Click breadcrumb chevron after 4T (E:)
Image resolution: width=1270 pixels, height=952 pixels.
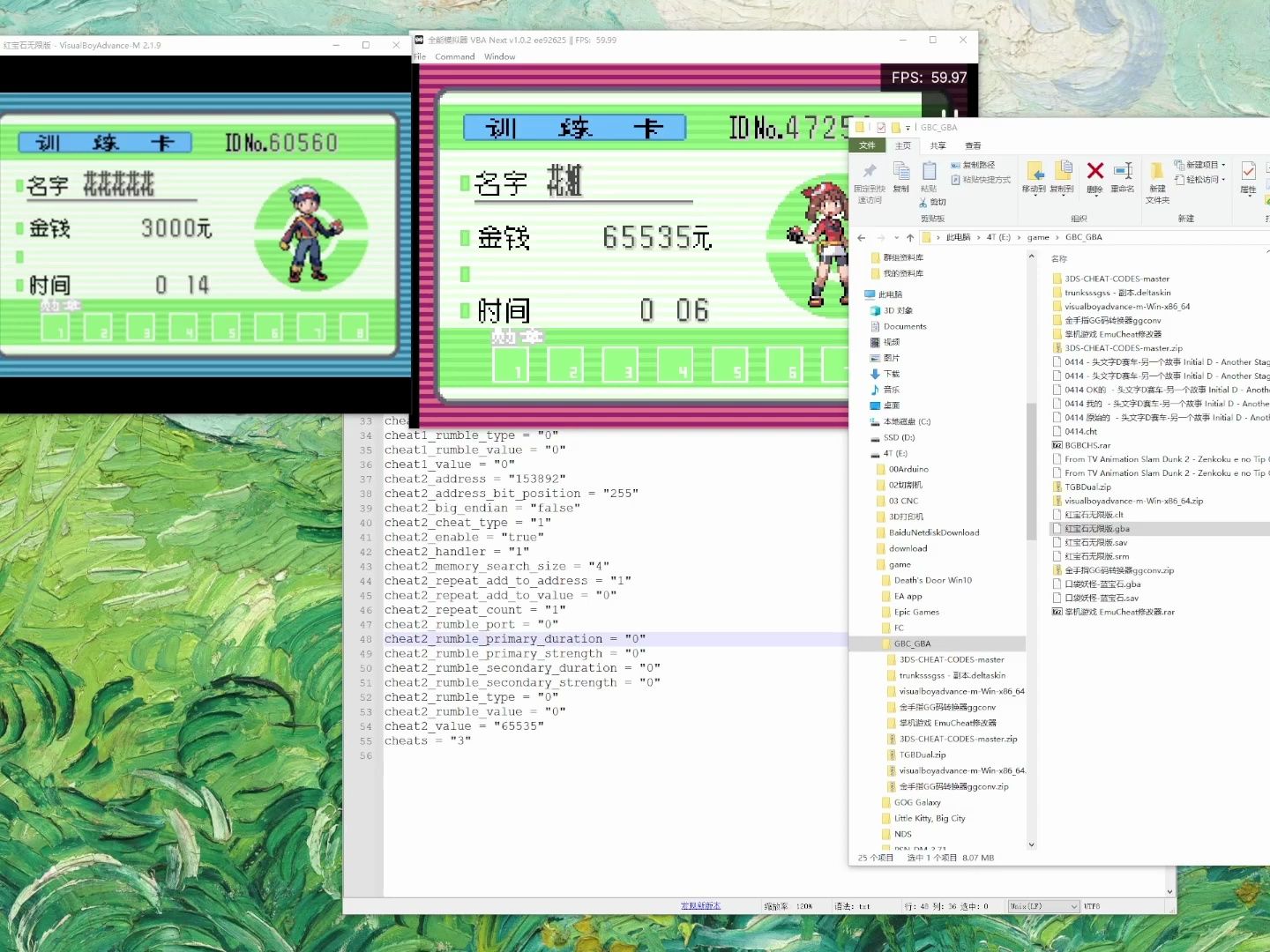tap(1020, 237)
